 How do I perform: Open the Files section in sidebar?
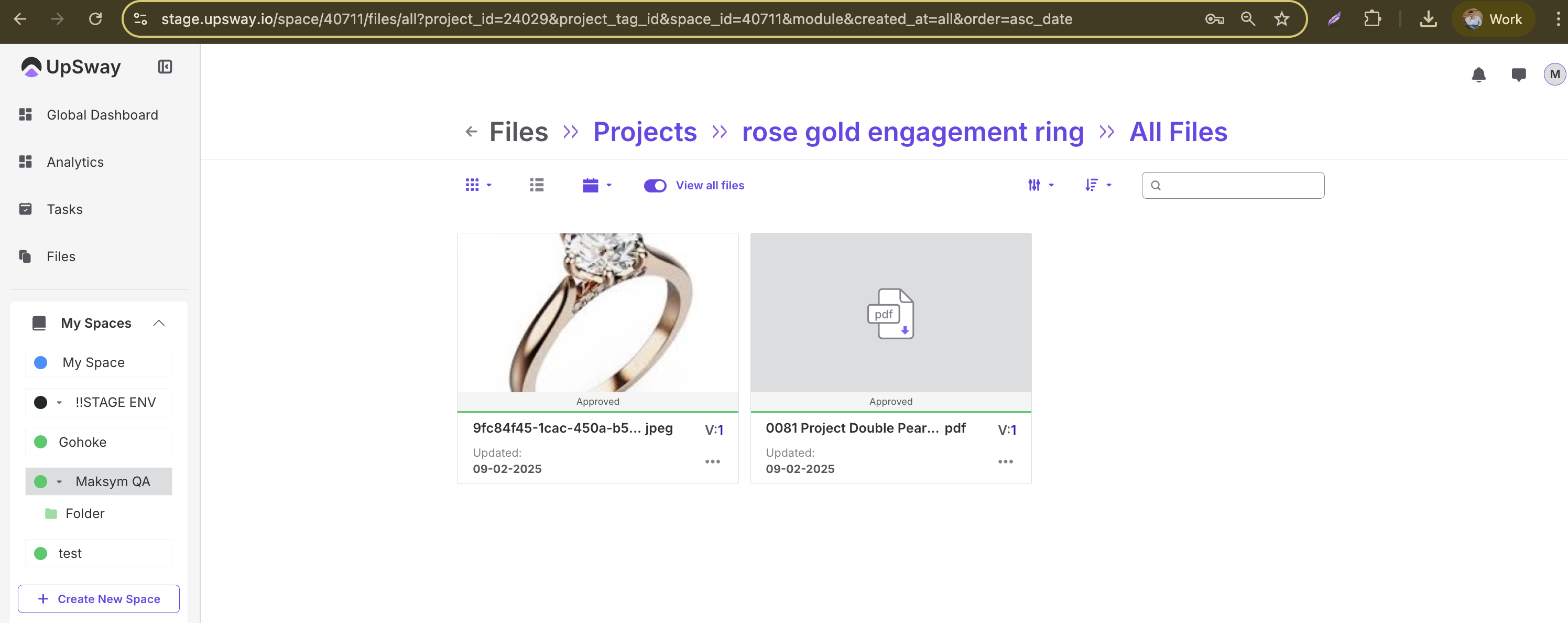60,256
